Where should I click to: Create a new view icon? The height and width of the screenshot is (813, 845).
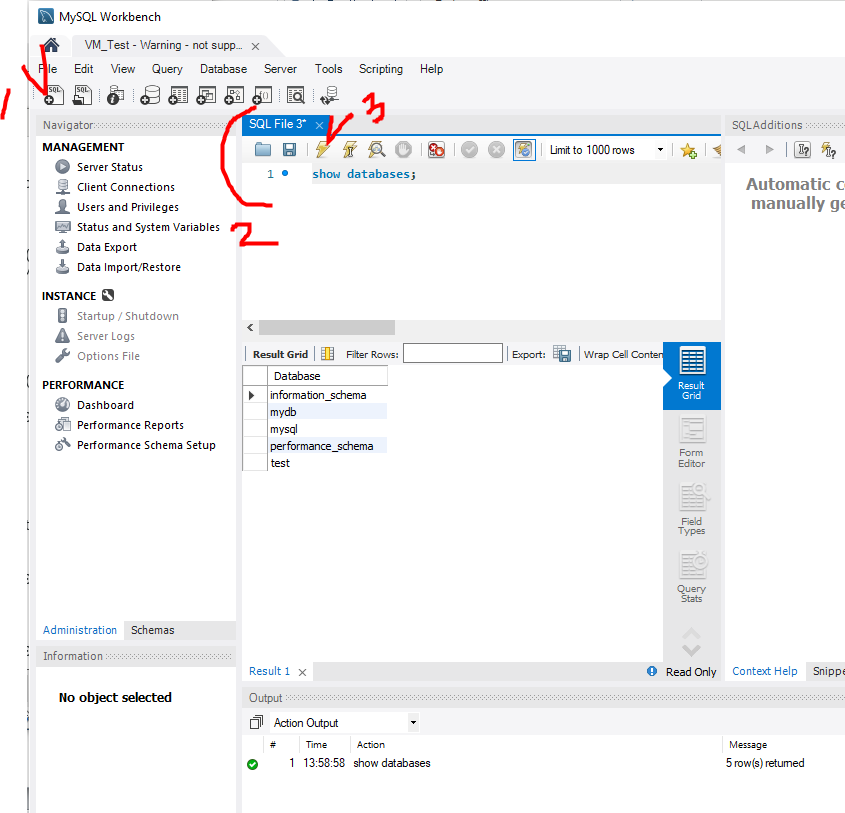click(206, 95)
